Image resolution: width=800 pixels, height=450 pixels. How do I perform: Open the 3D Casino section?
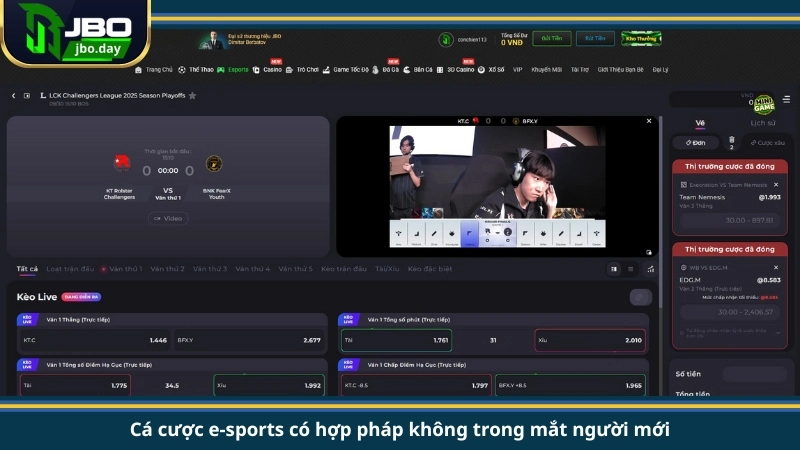click(x=456, y=70)
